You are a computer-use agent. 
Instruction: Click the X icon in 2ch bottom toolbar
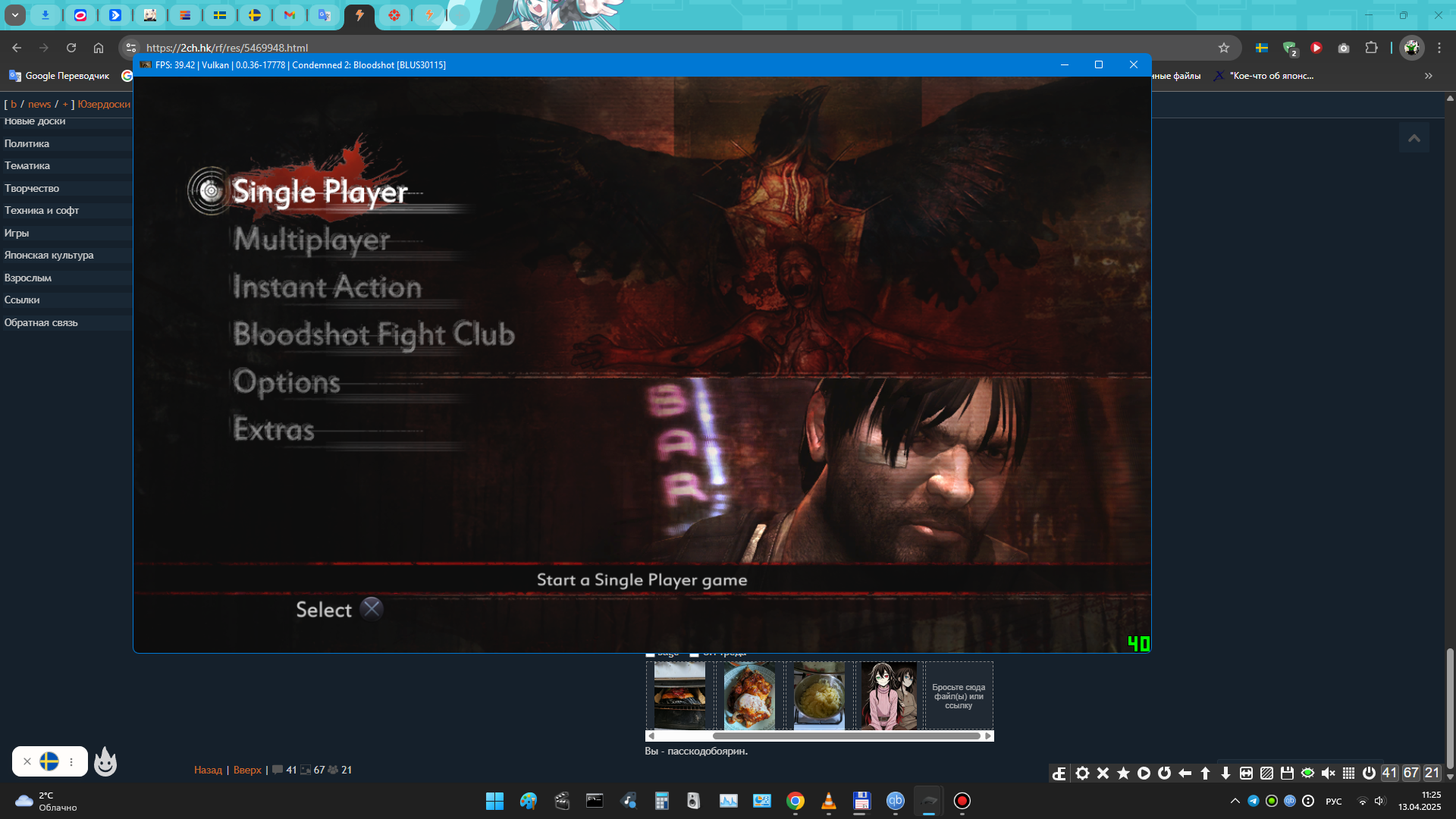tap(1103, 773)
